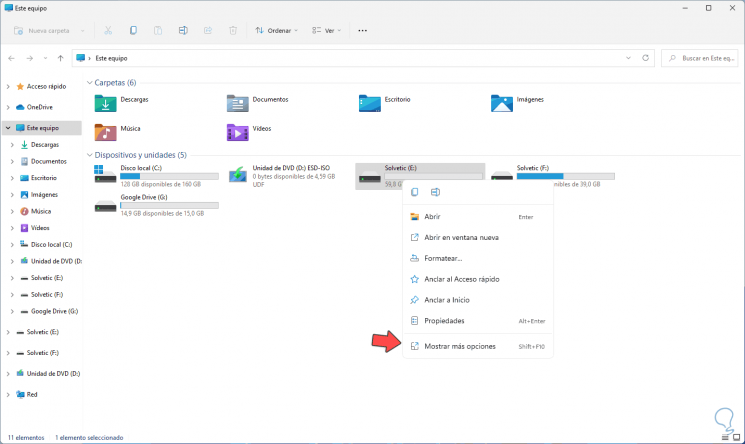Select Música in sidebar tree

[41, 211]
